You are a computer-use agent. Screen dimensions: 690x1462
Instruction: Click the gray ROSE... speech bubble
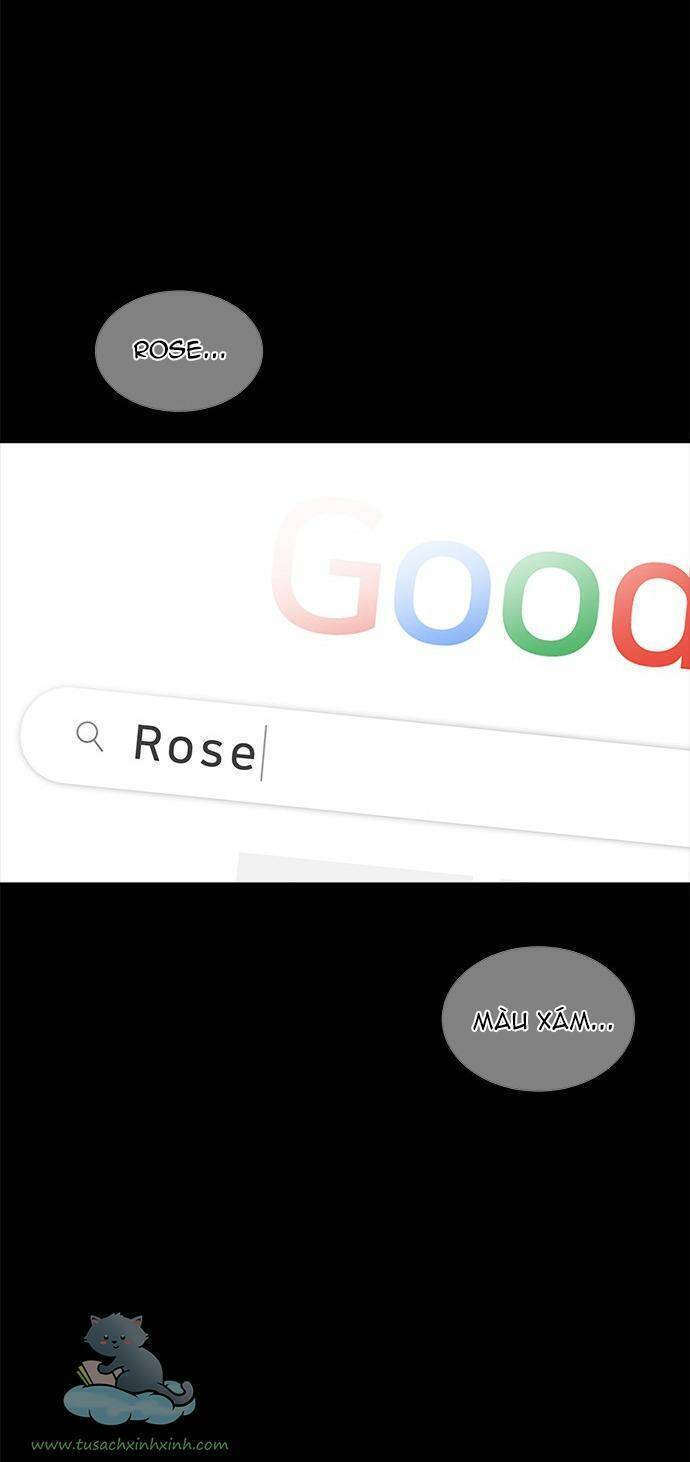click(x=179, y=351)
